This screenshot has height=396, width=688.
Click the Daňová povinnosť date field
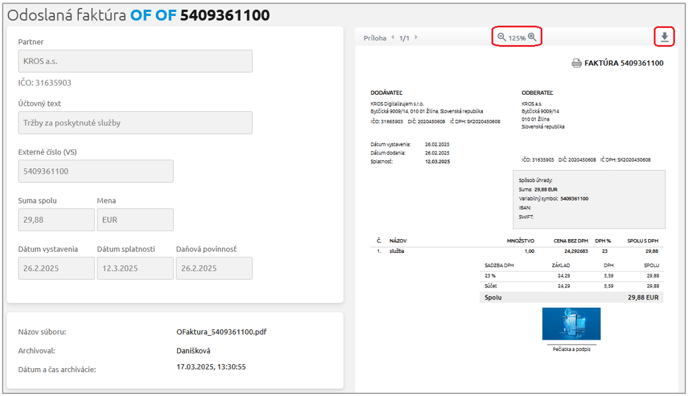click(214, 268)
